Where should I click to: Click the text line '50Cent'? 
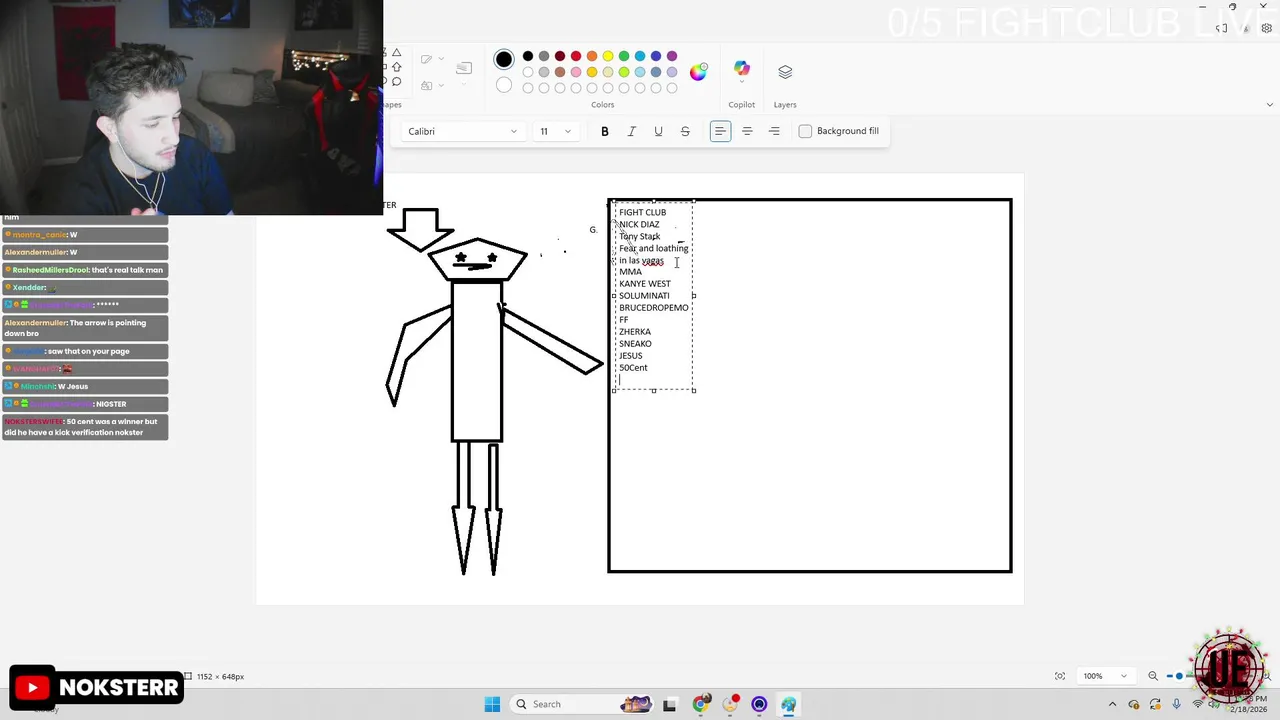[633, 368]
